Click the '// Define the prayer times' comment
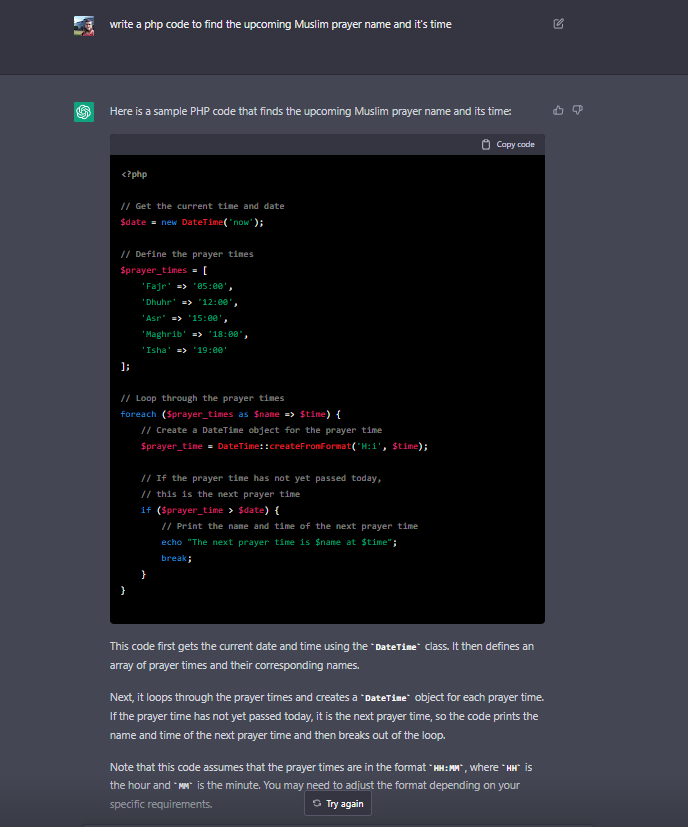Screen dimensions: 688x827 (187, 254)
